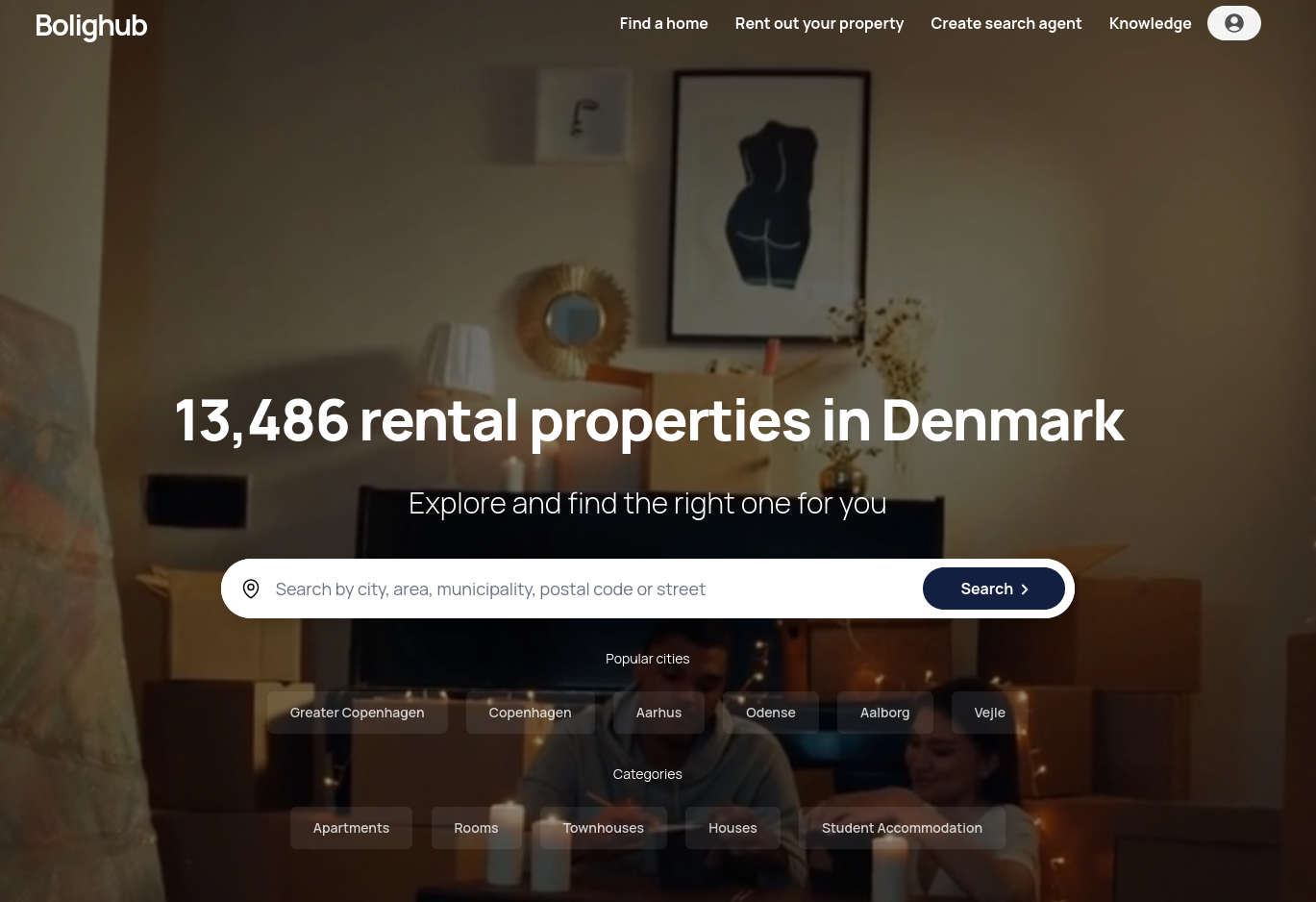Browse the Apartments category
Image resolution: width=1316 pixels, height=902 pixels.
tap(351, 828)
